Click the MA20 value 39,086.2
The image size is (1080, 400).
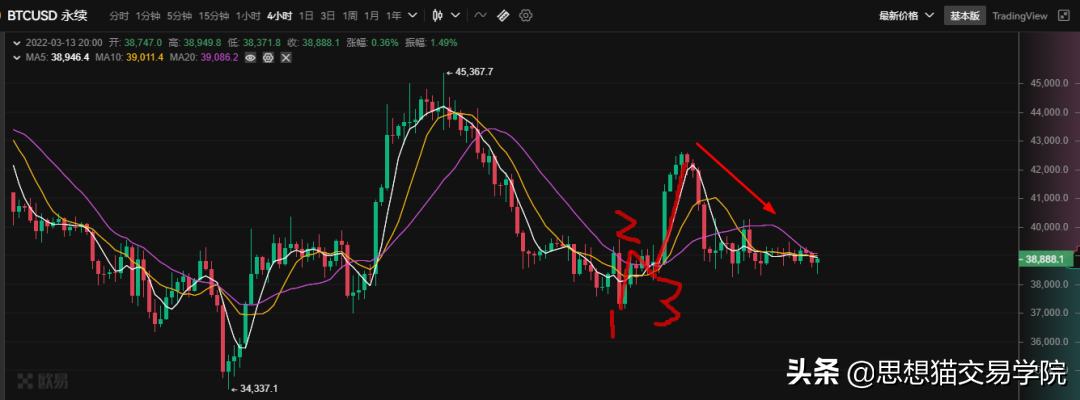point(218,57)
